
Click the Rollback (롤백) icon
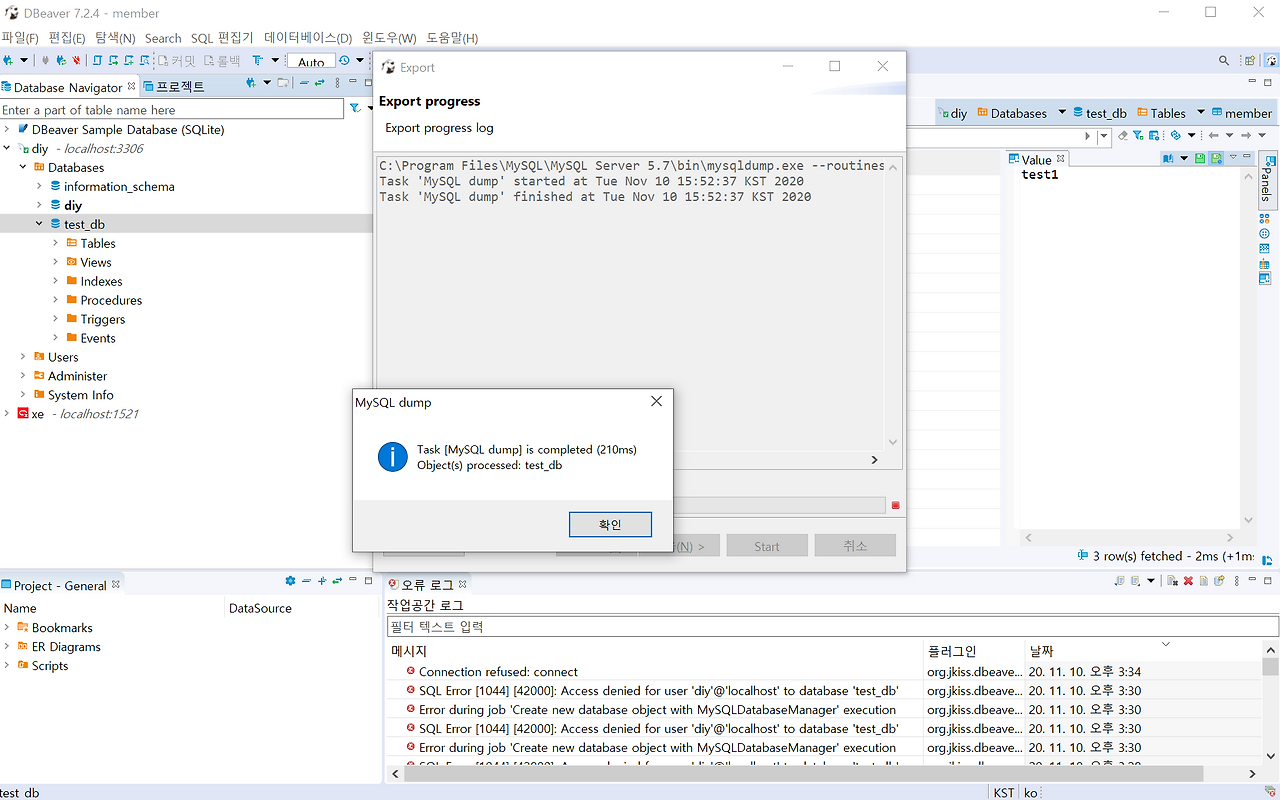pyautogui.click(x=208, y=60)
